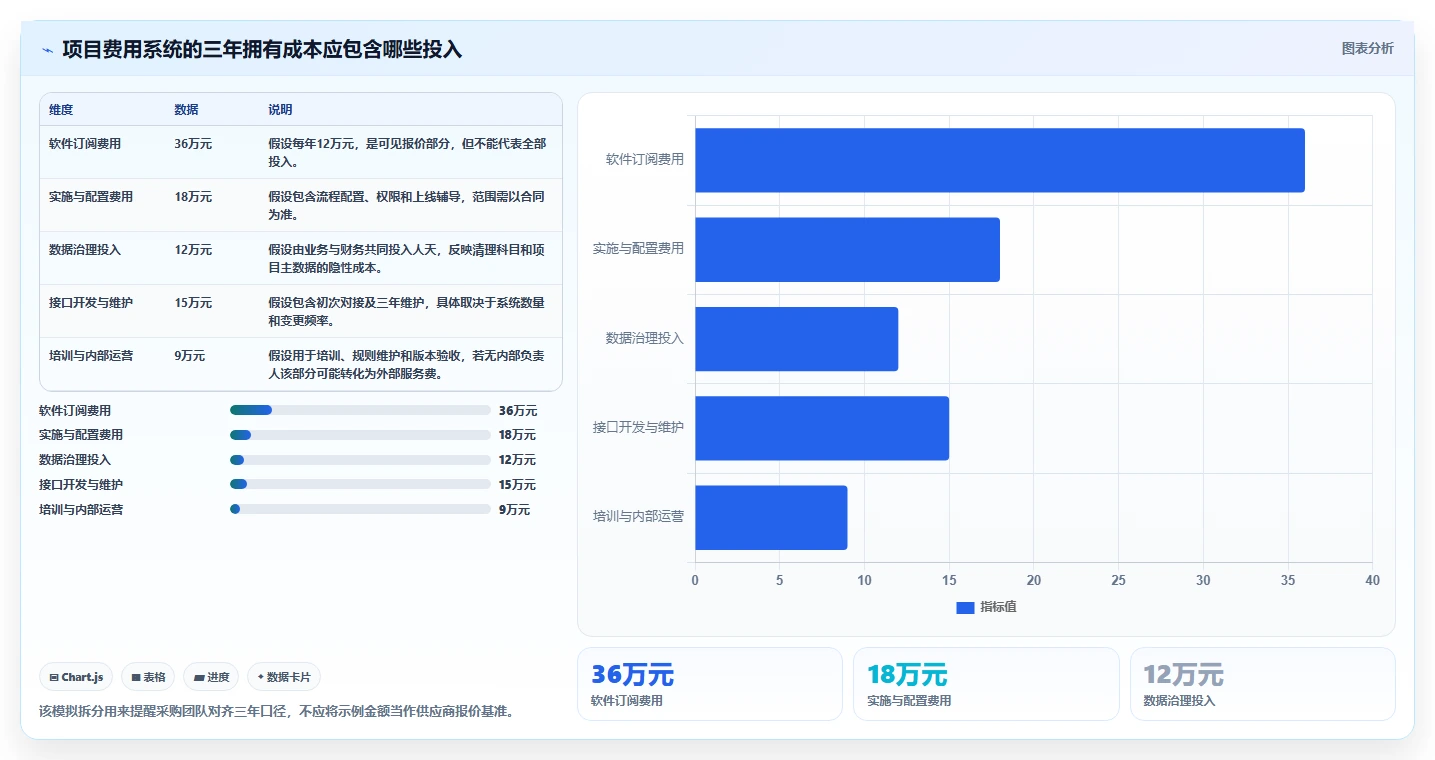1435x760 pixels.
Task: Open the 18万元 实施与配置费用 data card
Action: 986,684
